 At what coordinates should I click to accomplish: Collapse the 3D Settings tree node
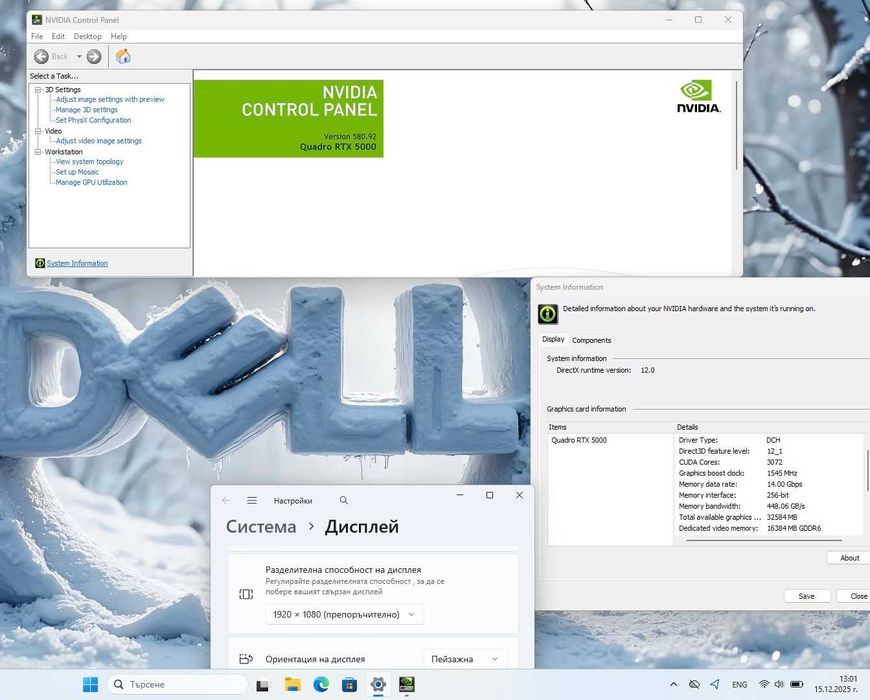tap(38, 89)
